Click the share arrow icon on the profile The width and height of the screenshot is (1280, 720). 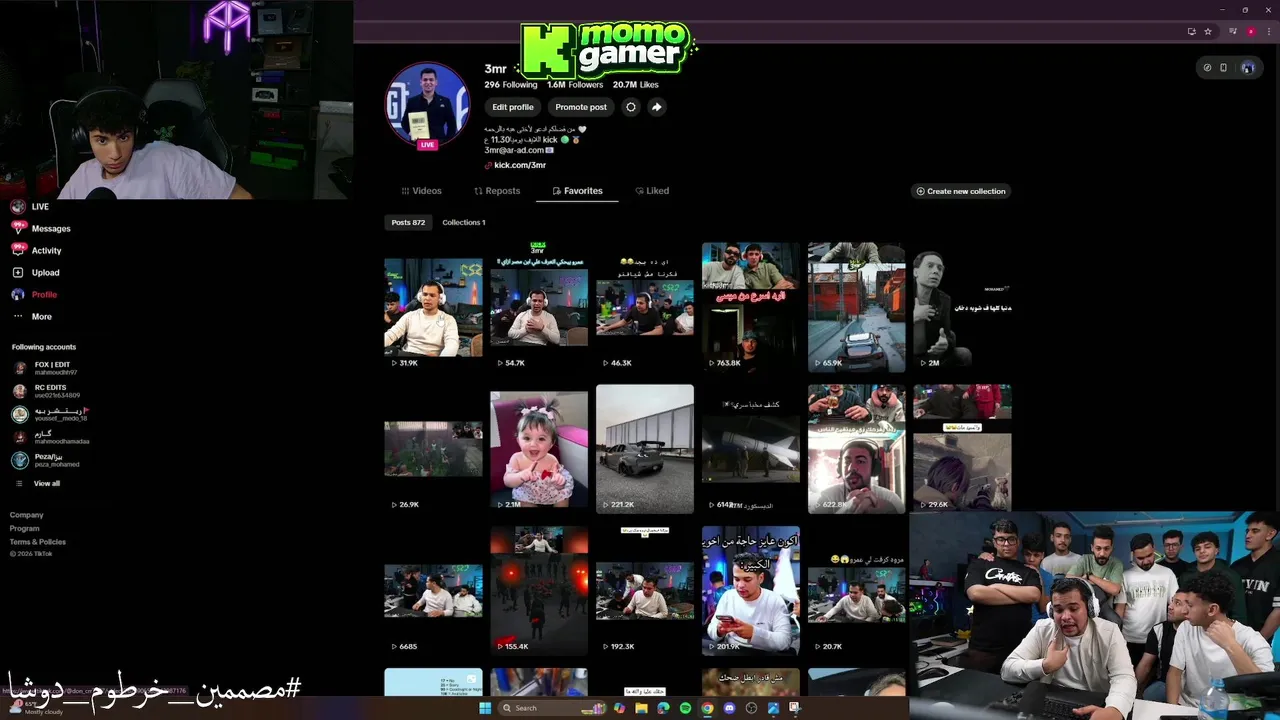pos(656,107)
